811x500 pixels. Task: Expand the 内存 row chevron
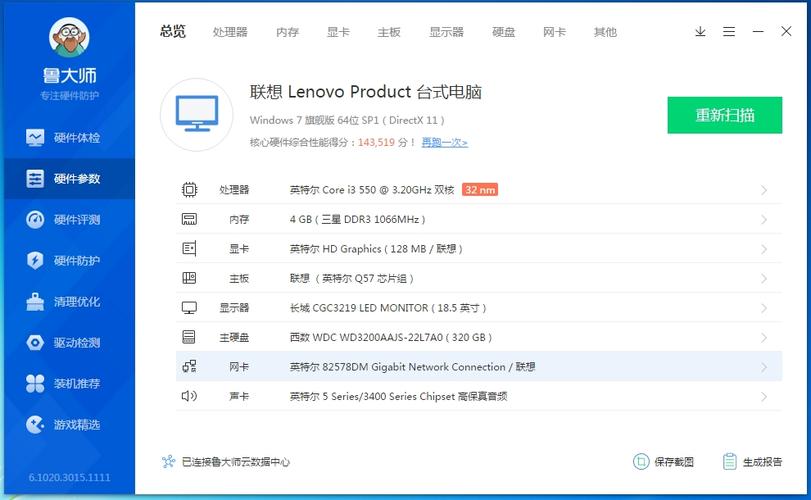click(764, 220)
